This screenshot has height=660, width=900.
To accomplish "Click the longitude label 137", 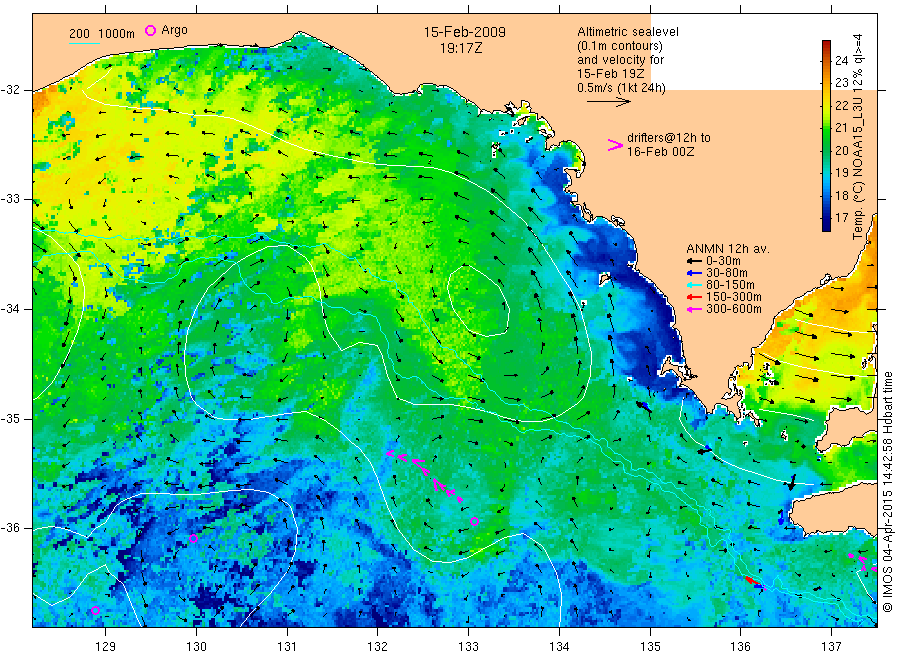I will pyautogui.click(x=831, y=647).
